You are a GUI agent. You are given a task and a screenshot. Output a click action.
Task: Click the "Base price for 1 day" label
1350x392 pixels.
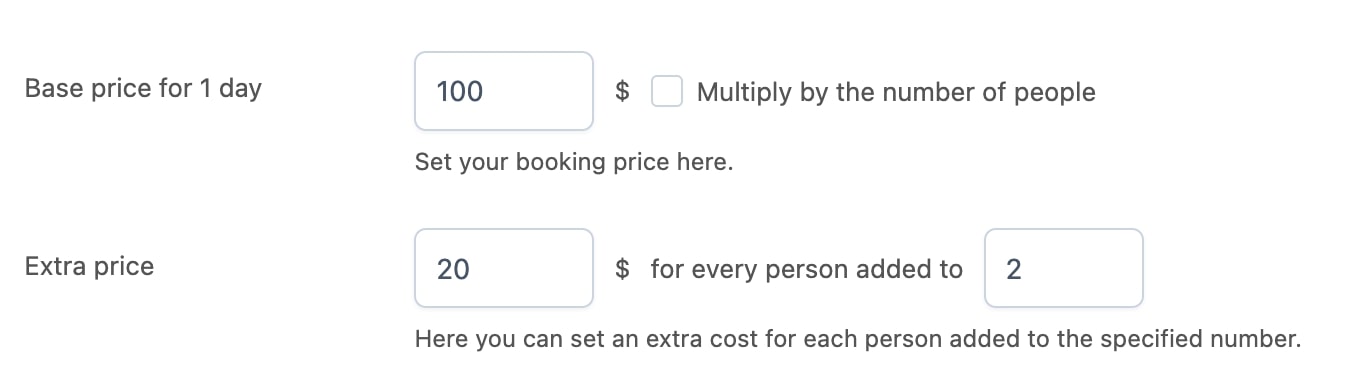click(x=143, y=88)
